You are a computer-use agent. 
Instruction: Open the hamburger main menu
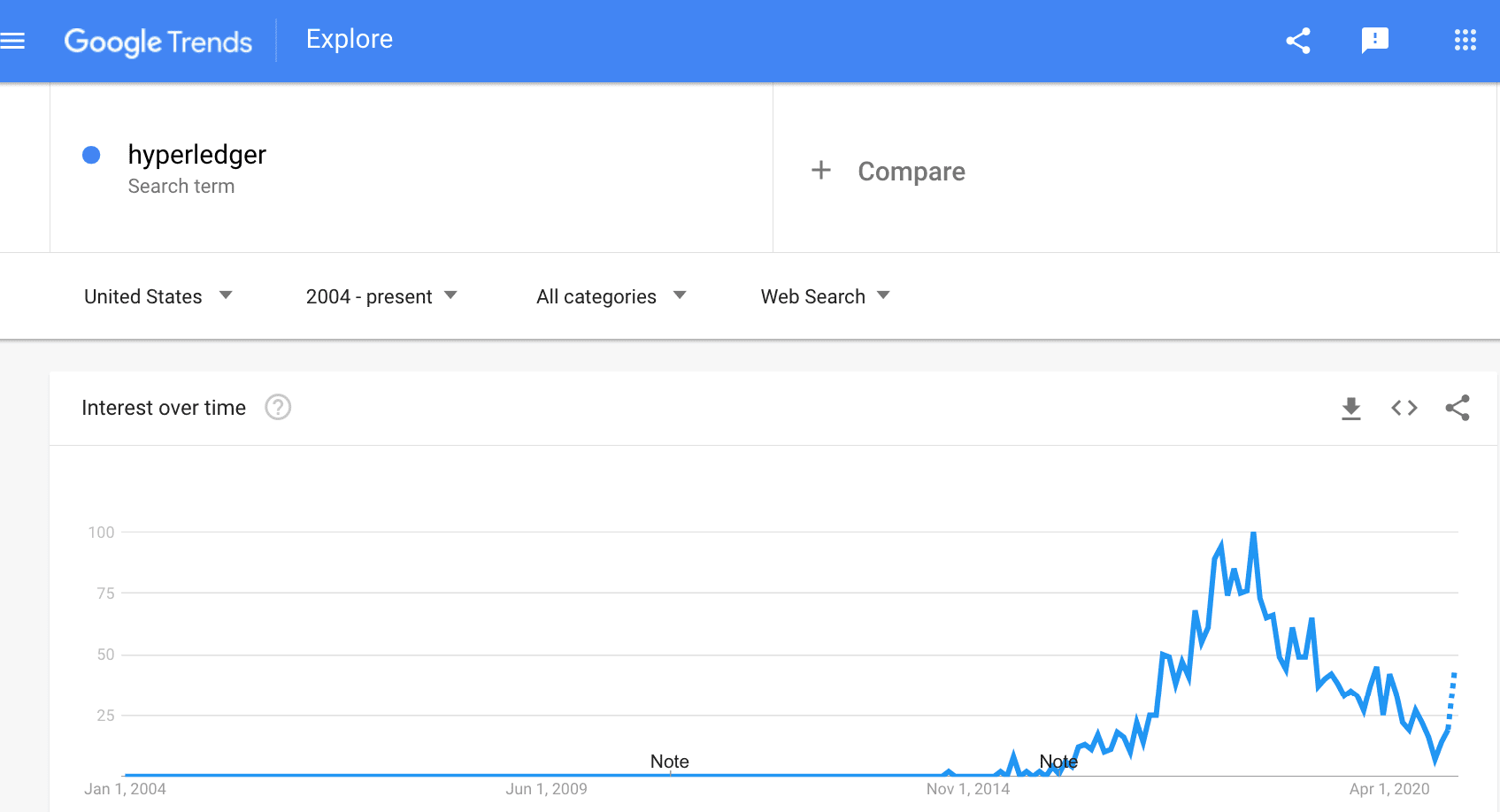12,41
